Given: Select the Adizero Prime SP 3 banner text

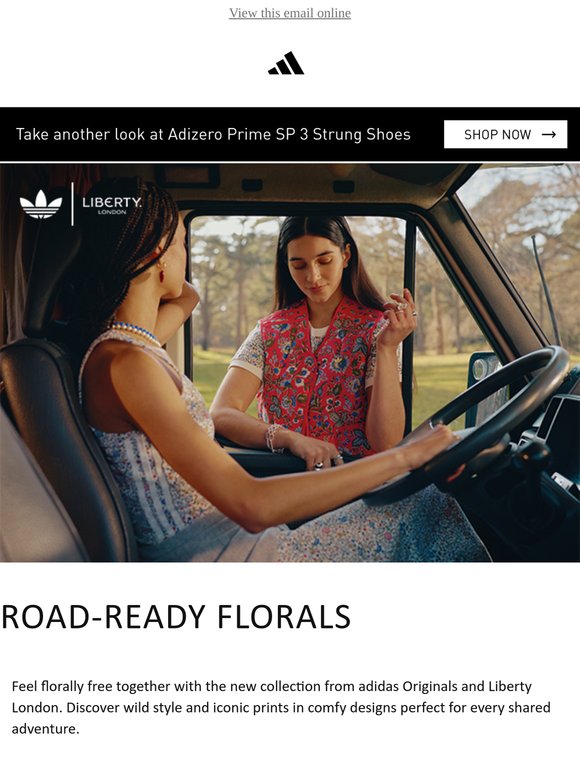Looking at the screenshot, I should coord(213,134).
